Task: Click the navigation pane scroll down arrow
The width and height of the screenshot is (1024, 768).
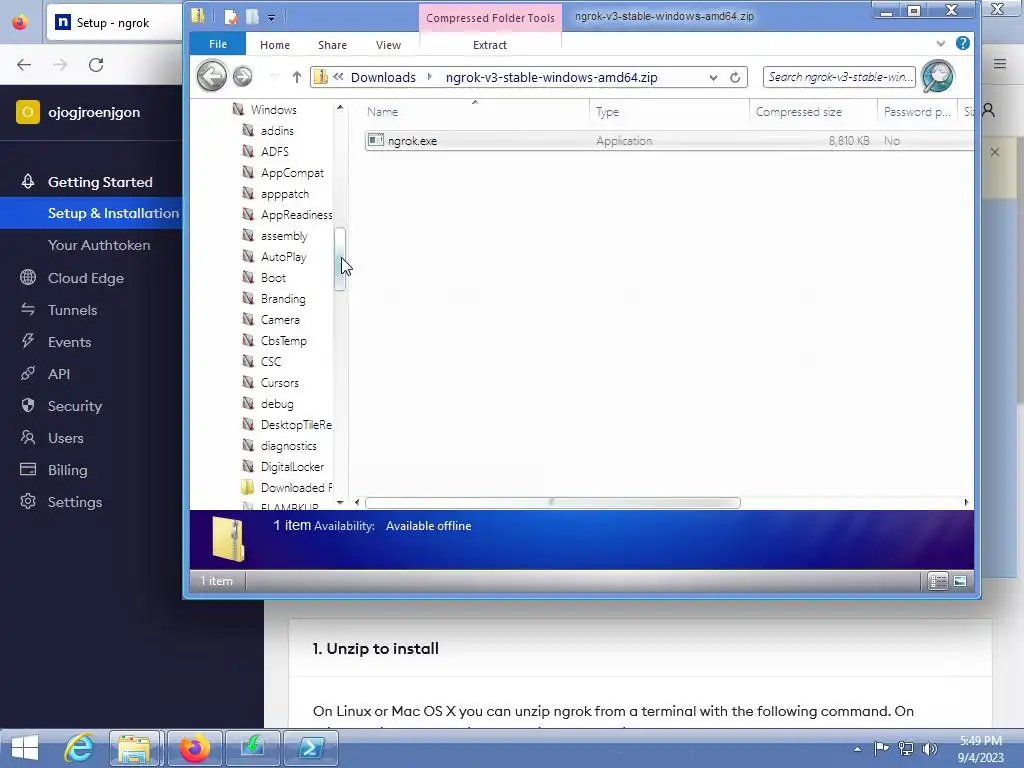Action: (340, 502)
